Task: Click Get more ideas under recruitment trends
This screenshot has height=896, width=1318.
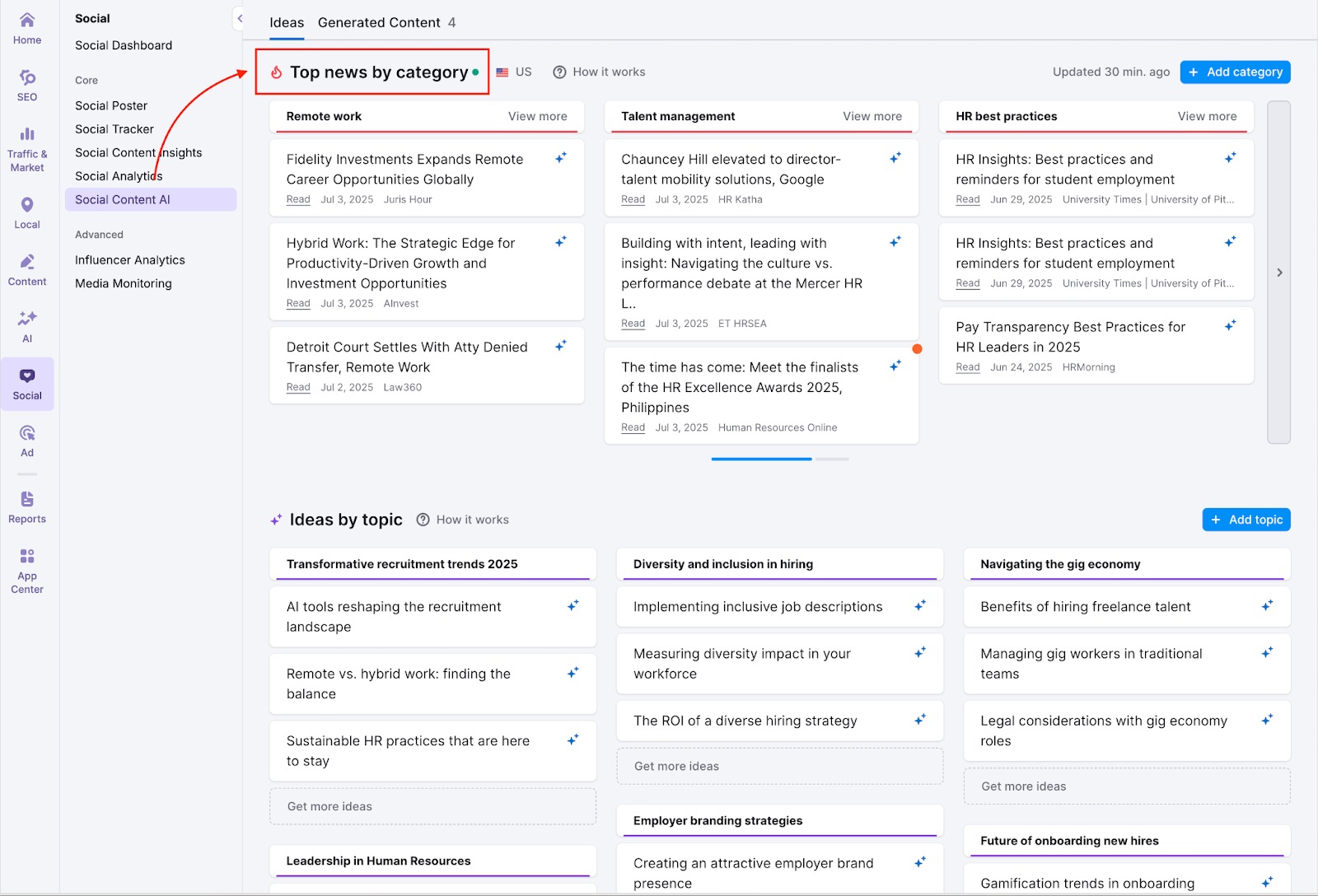Action: [x=329, y=806]
